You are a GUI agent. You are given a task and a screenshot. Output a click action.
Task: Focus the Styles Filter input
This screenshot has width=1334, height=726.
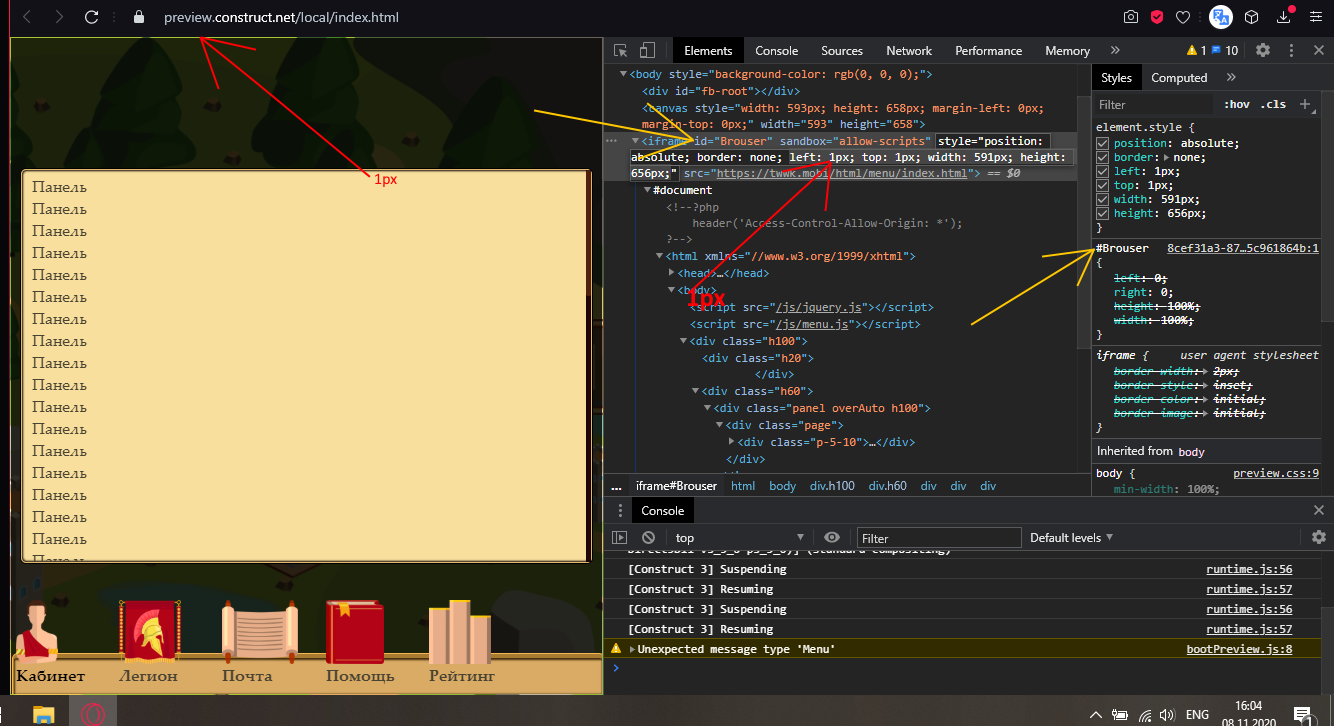[x=1155, y=104]
